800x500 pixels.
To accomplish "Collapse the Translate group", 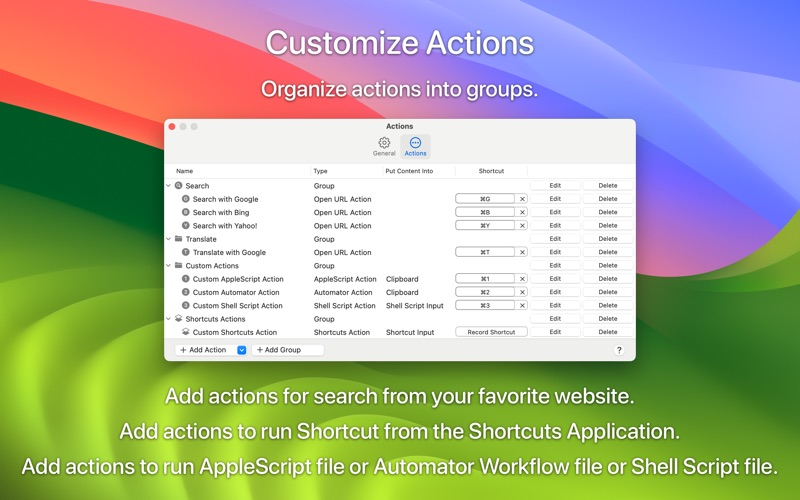I will 168,239.
